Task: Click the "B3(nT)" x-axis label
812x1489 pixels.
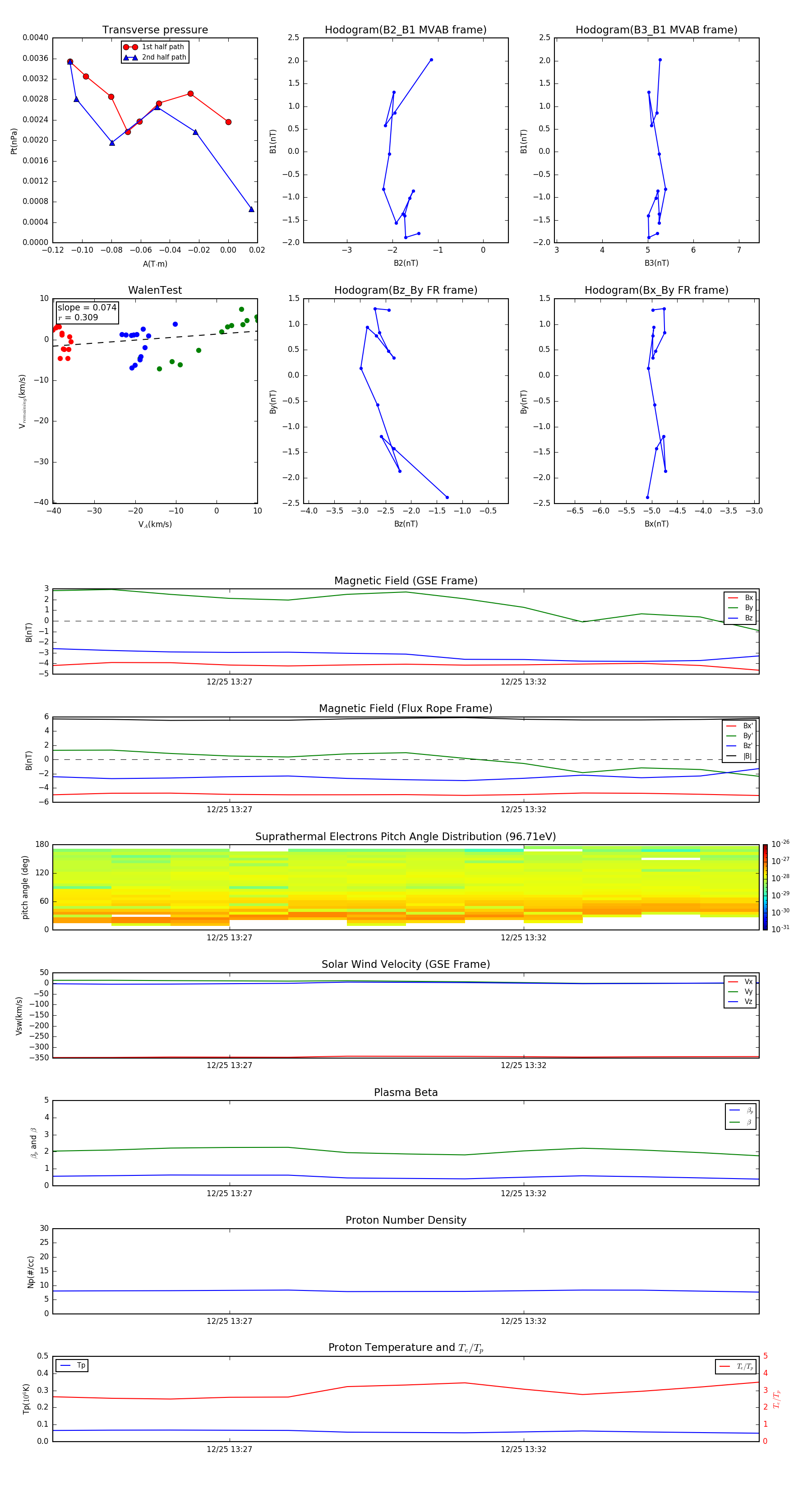Action: coord(656,264)
